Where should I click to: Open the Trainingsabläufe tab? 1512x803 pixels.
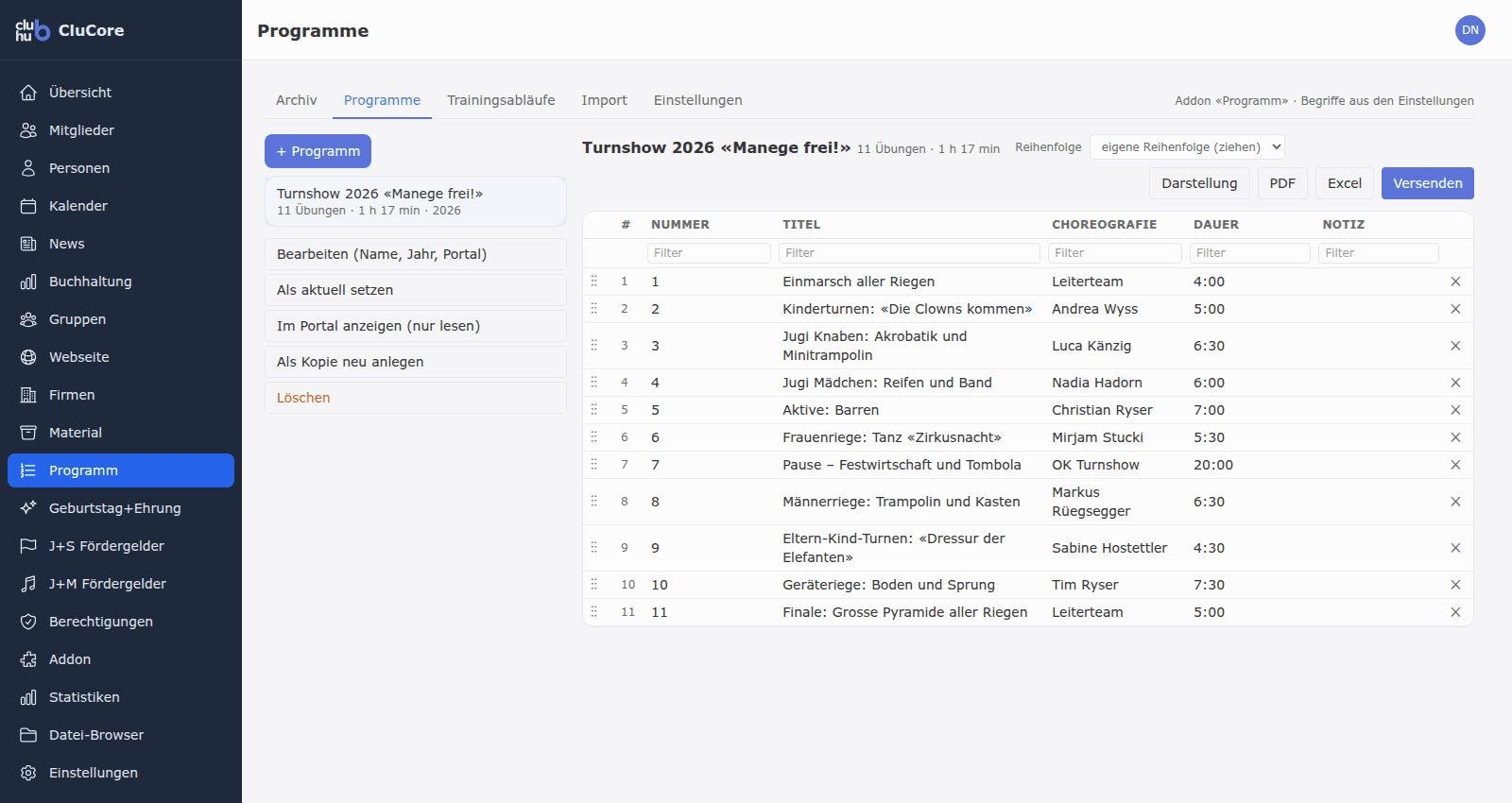tap(501, 100)
